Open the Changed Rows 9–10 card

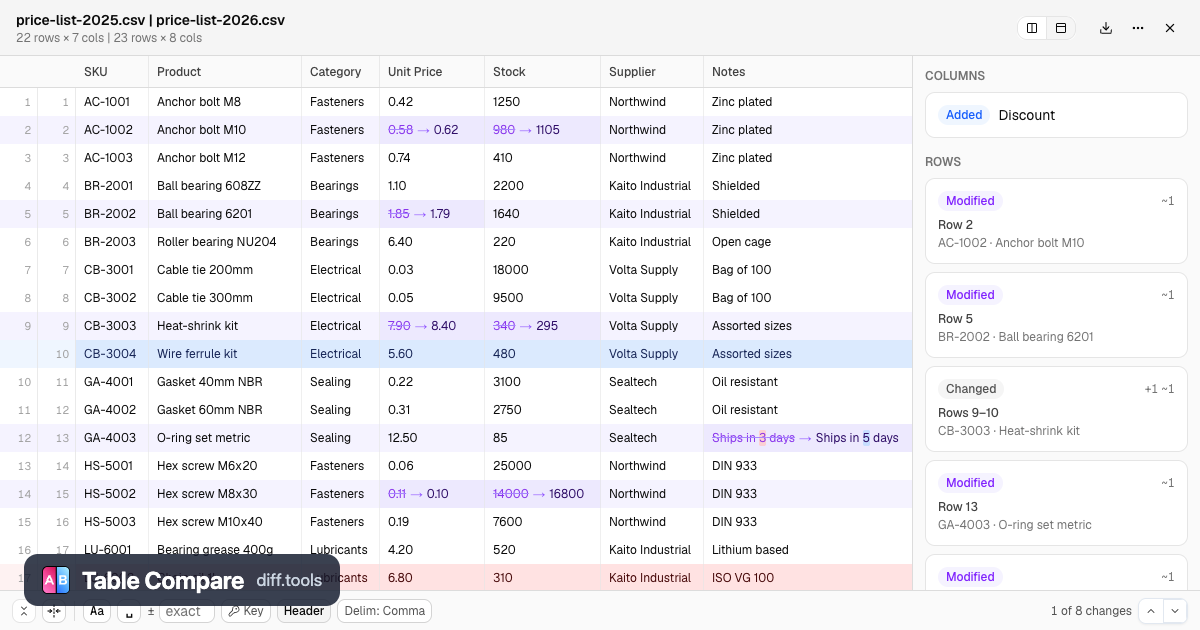[1056, 409]
